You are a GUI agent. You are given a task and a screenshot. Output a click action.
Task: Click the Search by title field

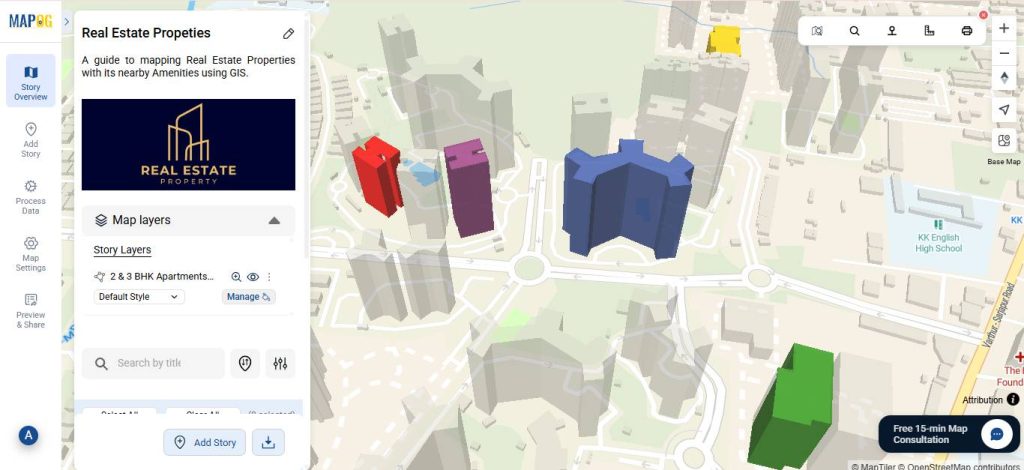(153, 364)
